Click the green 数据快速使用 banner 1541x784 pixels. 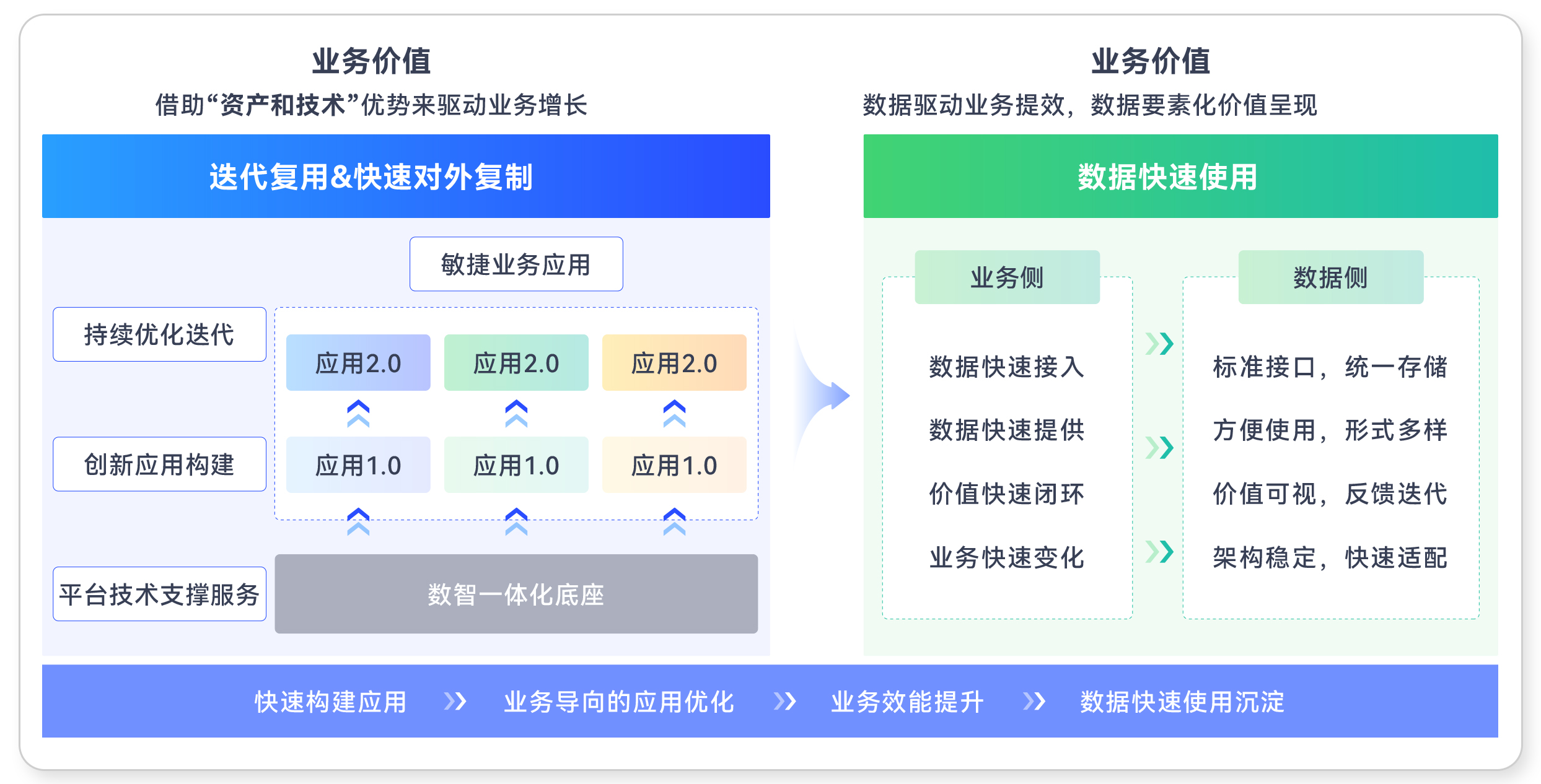pos(1180,176)
